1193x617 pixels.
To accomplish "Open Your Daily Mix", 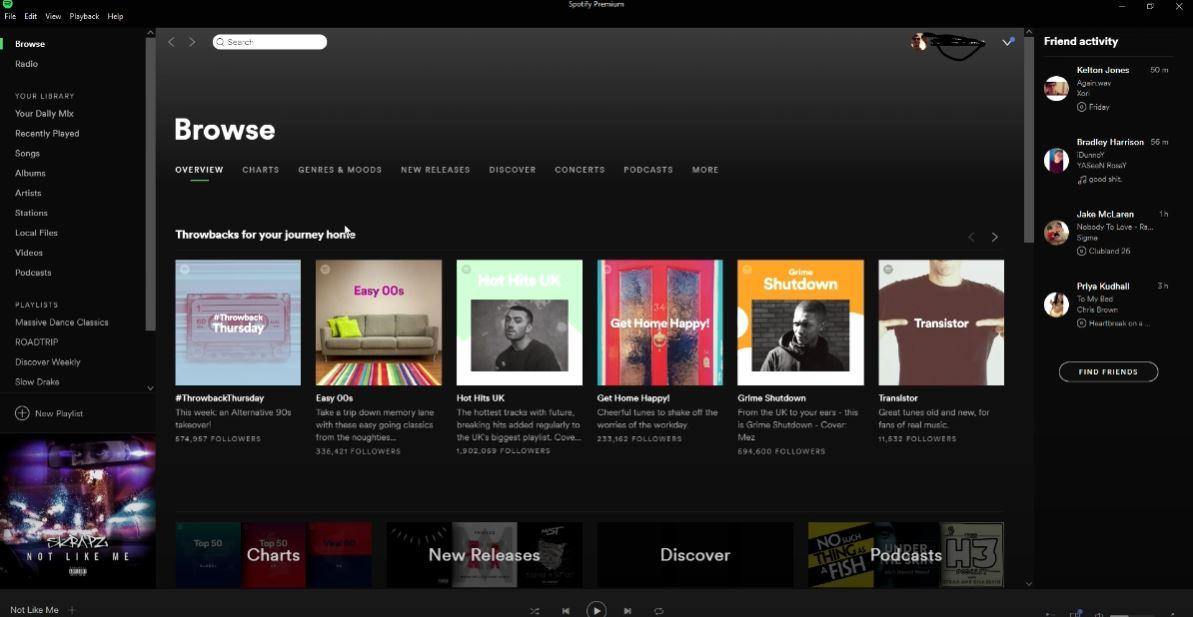I will (44, 113).
